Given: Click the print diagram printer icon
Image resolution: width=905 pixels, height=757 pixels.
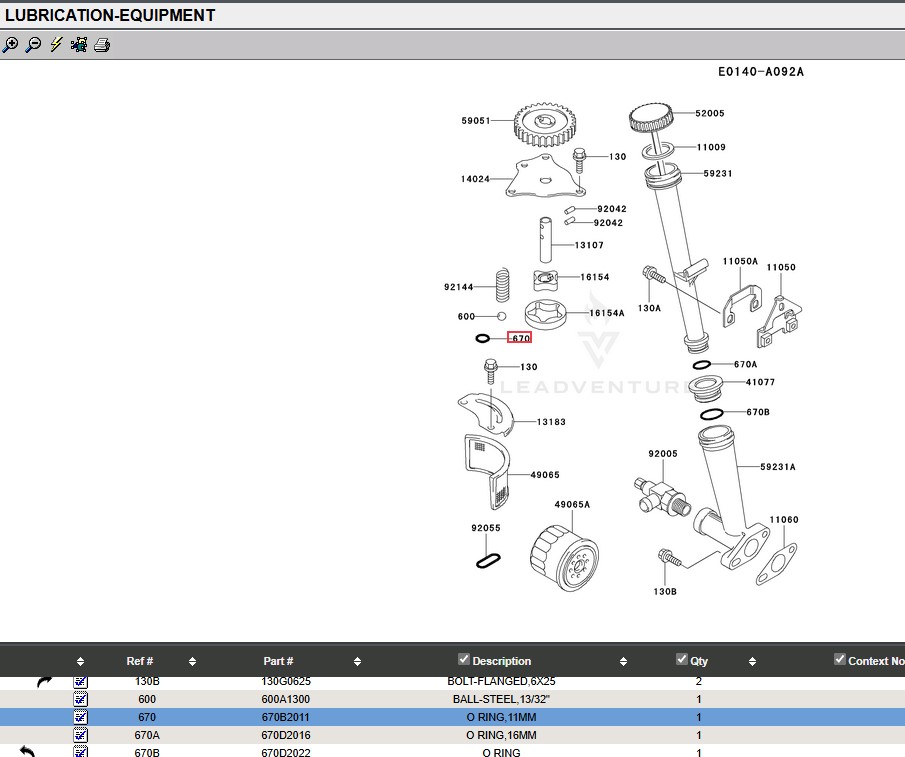Looking at the screenshot, I should pos(102,45).
